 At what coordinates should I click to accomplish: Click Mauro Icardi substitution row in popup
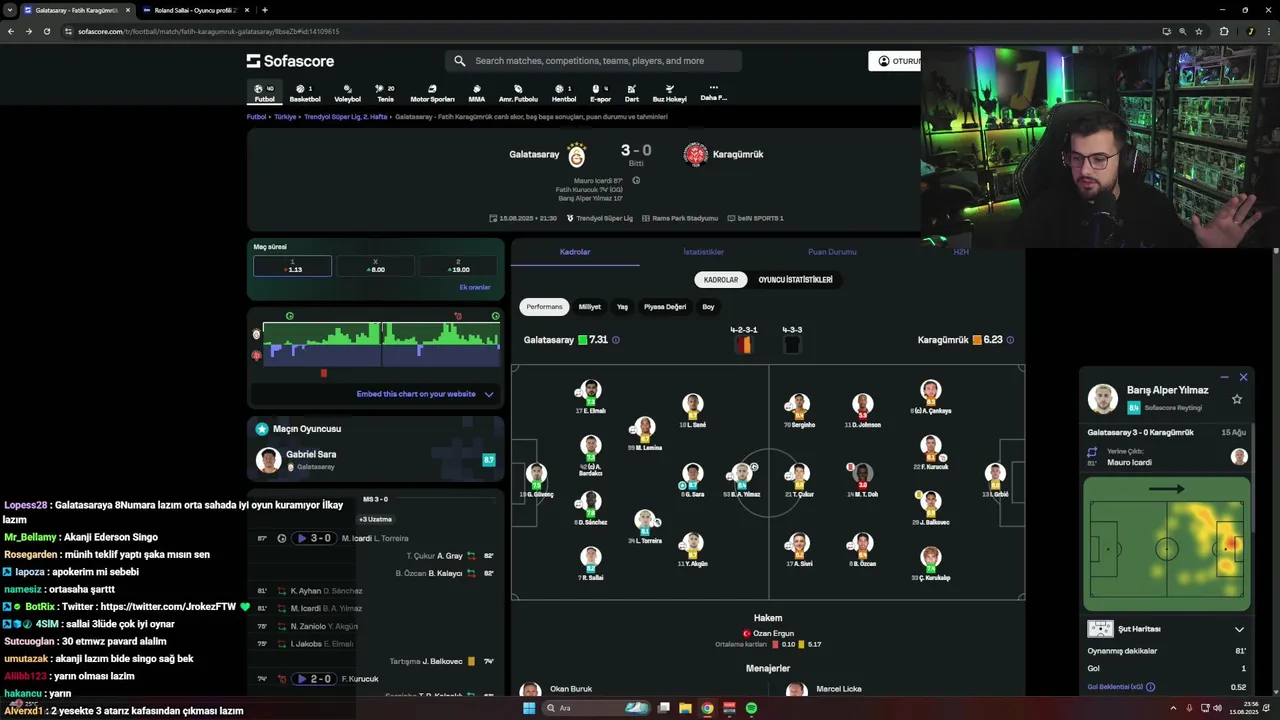coord(1168,457)
